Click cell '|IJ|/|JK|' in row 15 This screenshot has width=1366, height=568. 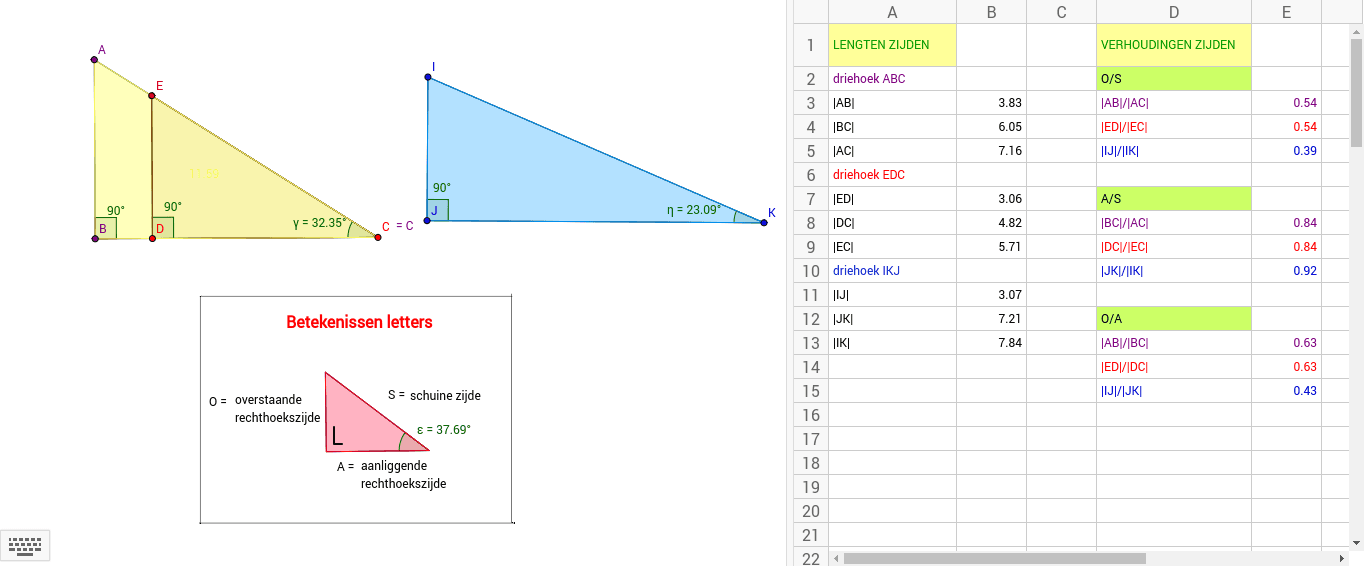1174,391
